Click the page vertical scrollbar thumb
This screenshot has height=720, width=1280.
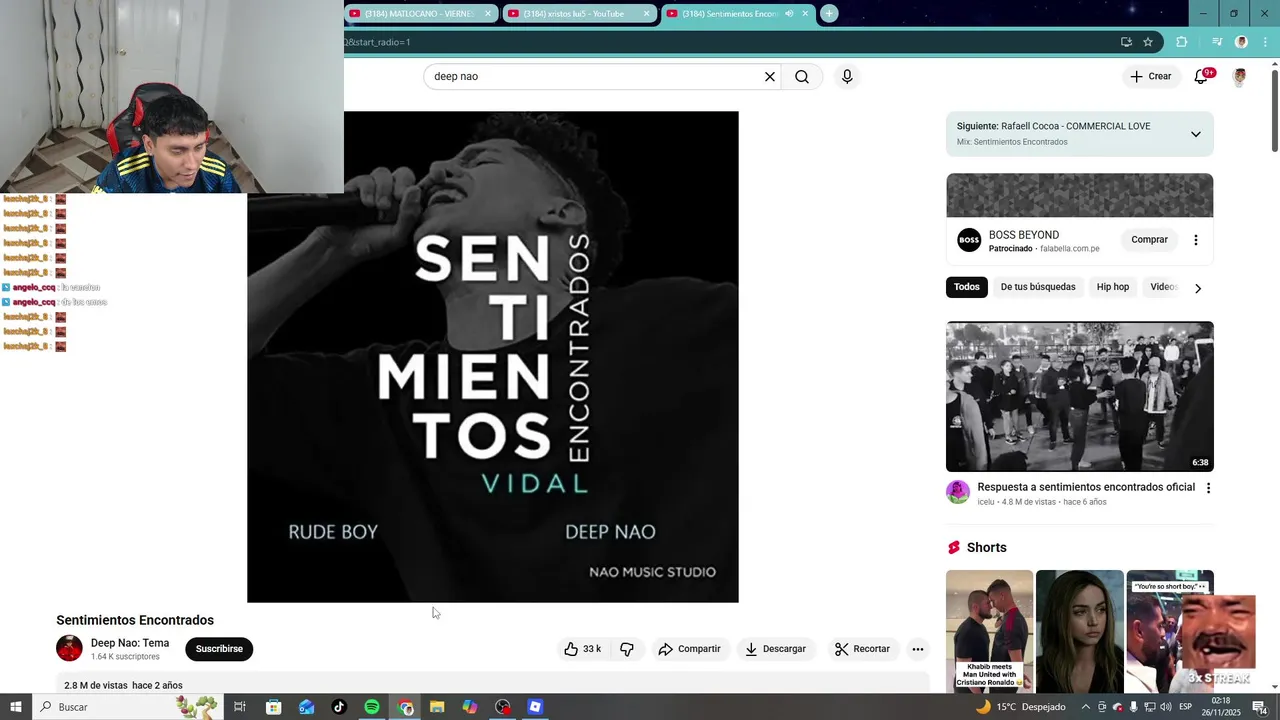pos(1275,110)
